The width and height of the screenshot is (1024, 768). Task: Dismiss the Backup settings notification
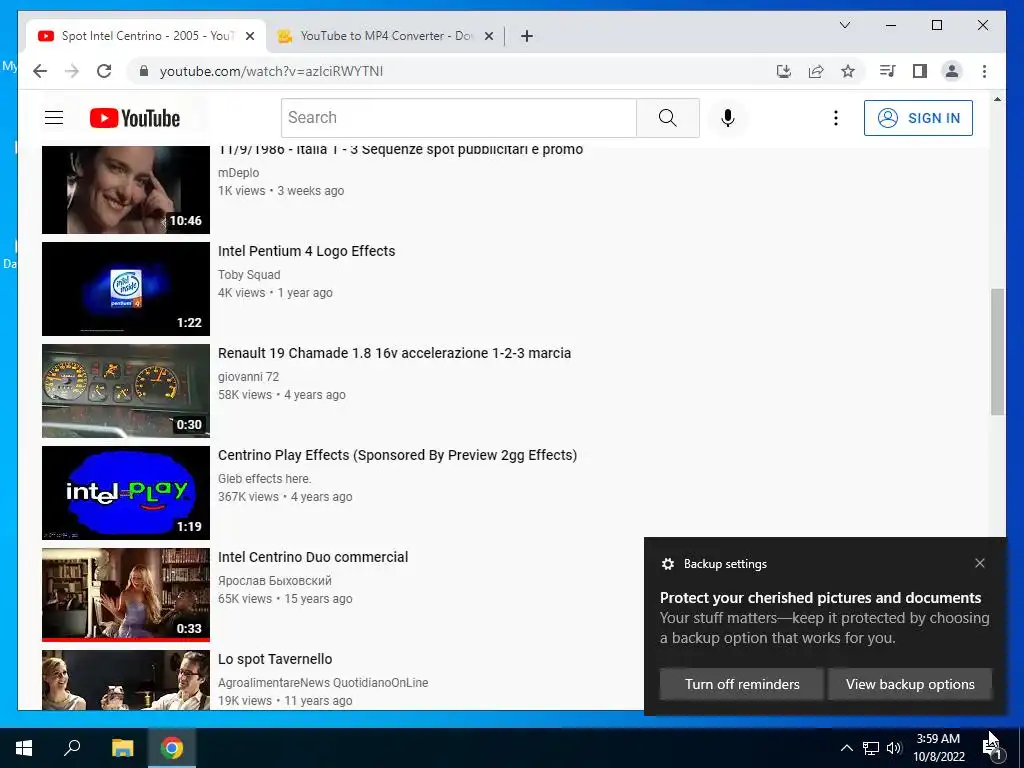(x=980, y=563)
